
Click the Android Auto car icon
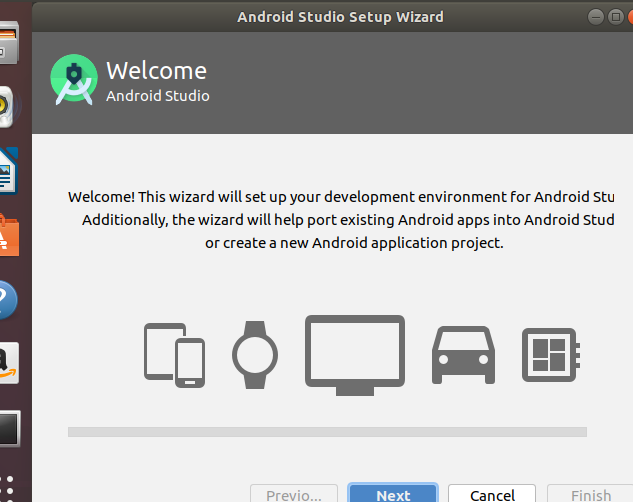pos(463,355)
